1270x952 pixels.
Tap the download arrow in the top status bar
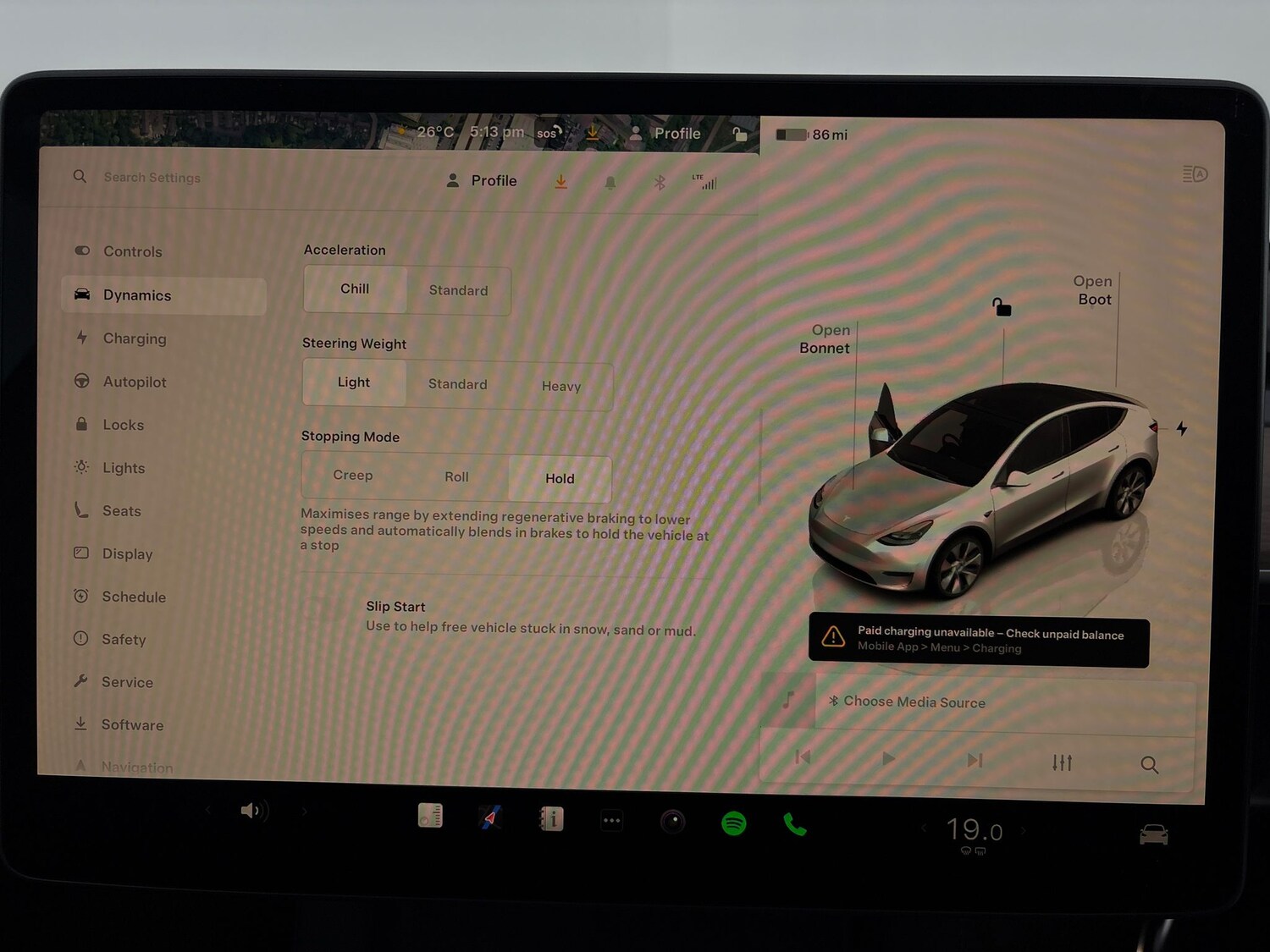point(593,133)
